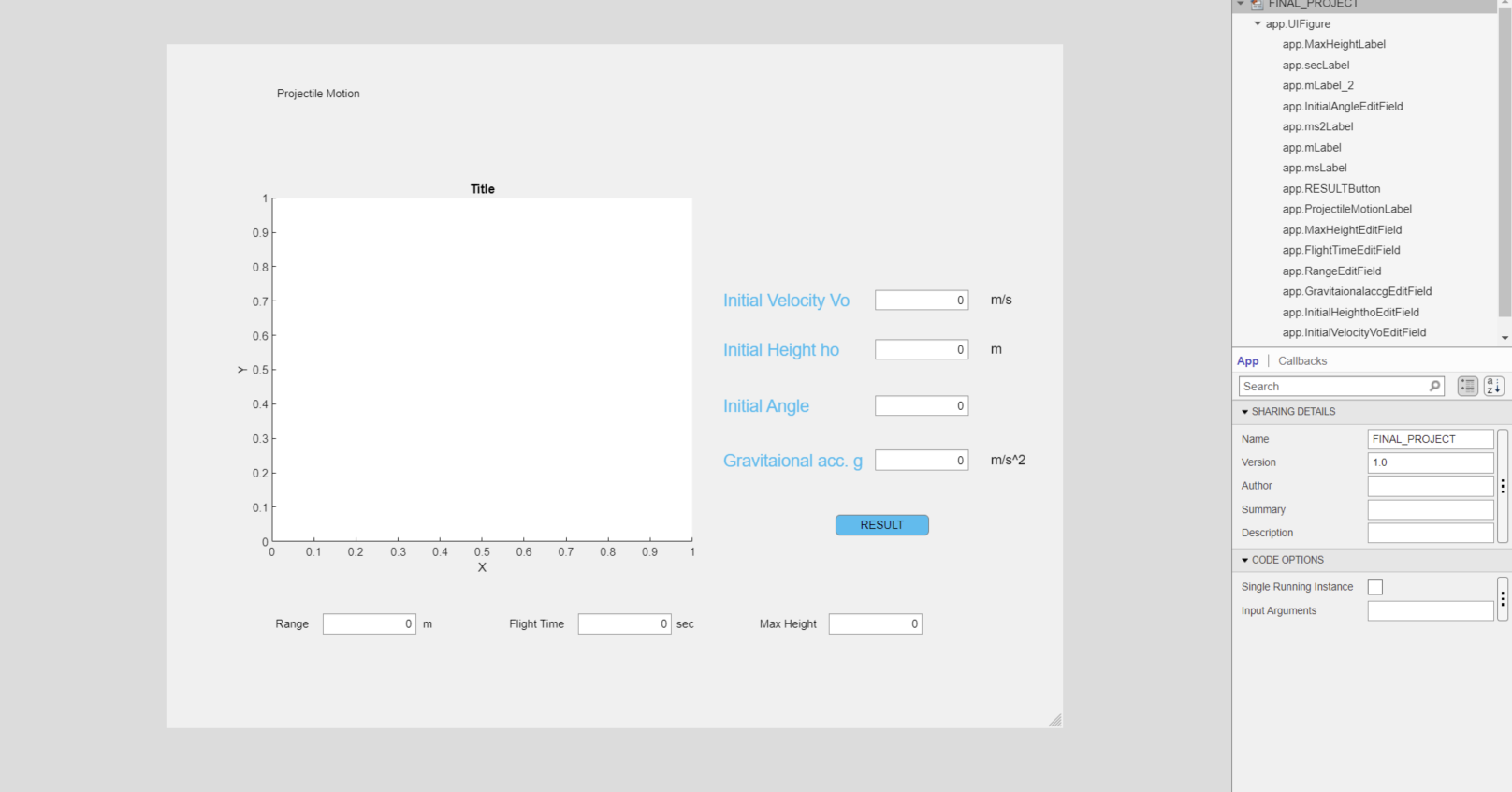This screenshot has height=792, width=1512.
Task: Collapse the CODE OPTIONS section
Action: coord(1244,560)
